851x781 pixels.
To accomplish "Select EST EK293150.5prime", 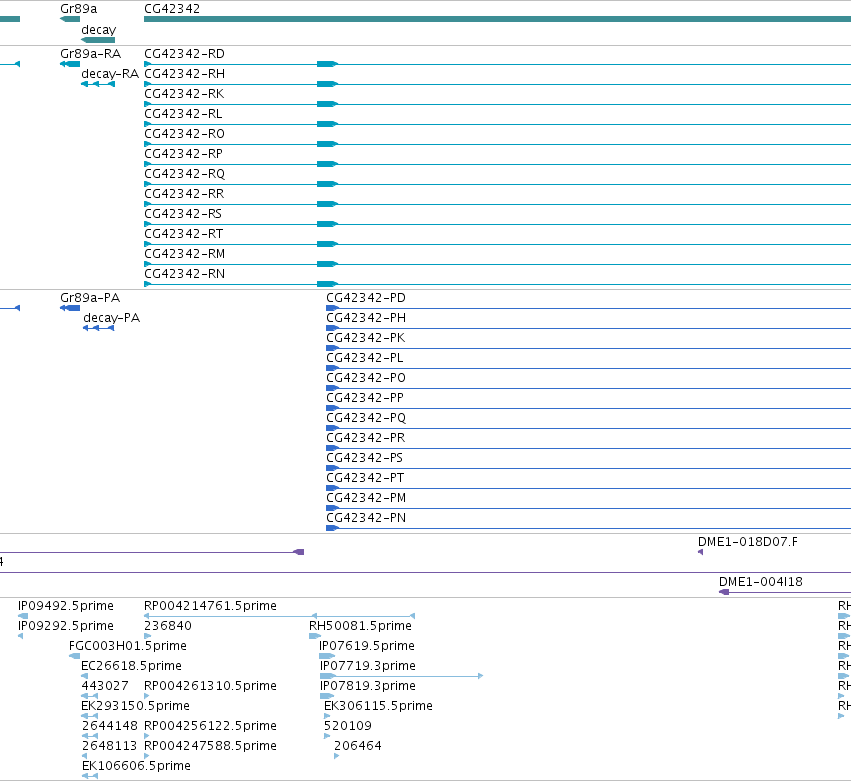I will (136, 706).
